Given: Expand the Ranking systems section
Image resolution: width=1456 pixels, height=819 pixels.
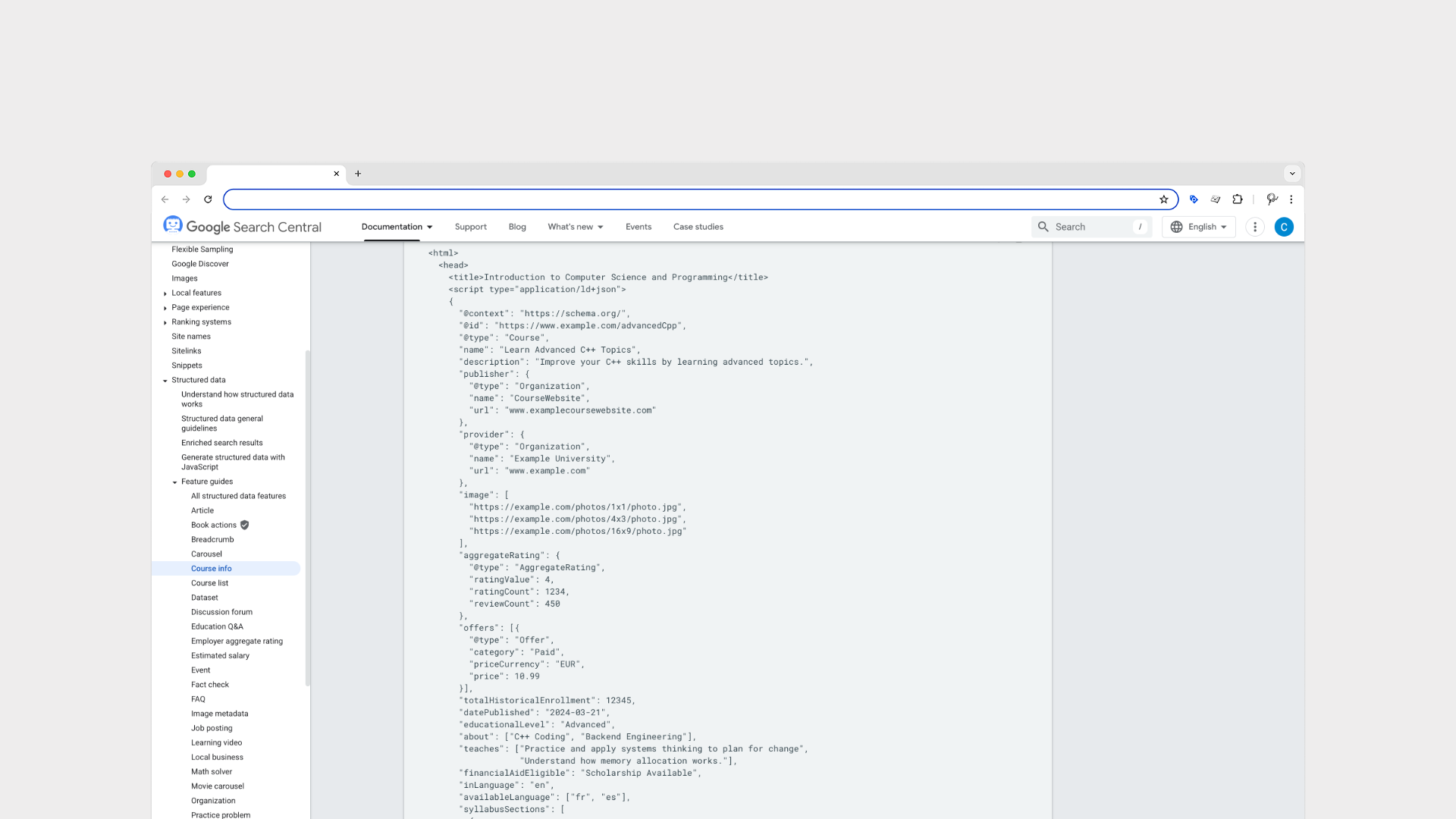Looking at the screenshot, I should [x=165, y=322].
